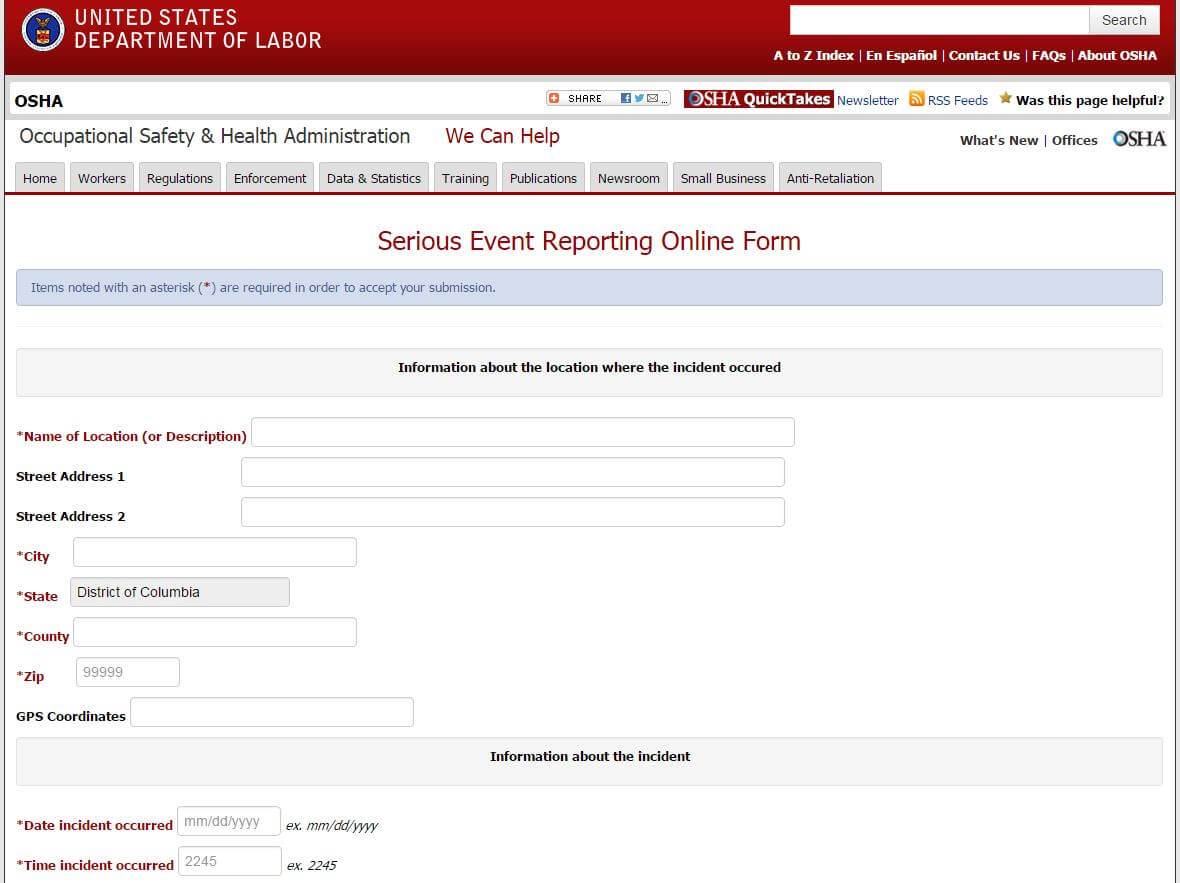Viewport: 1180px width, 883px height.
Task: Open the Training tab
Action: click(x=465, y=178)
